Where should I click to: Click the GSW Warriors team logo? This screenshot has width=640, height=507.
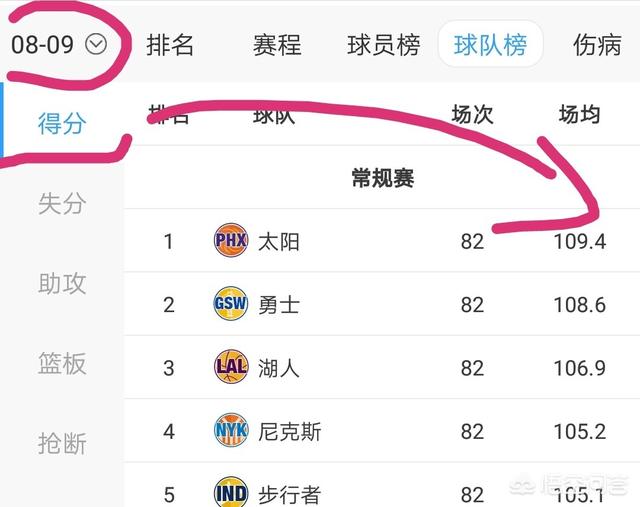(x=231, y=303)
